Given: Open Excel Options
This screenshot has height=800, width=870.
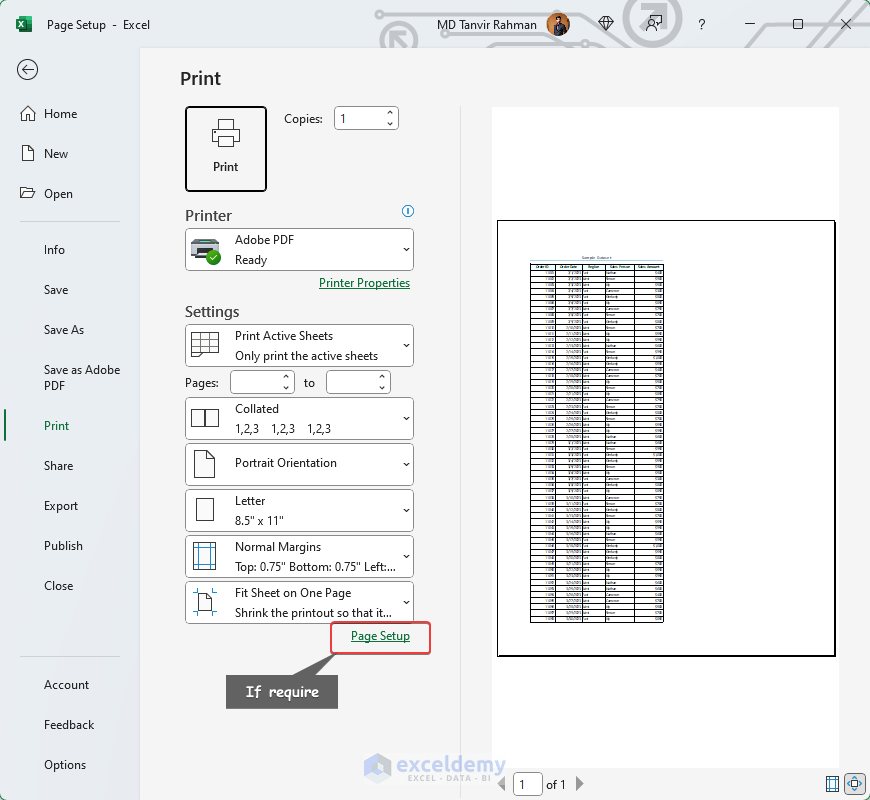Looking at the screenshot, I should (65, 764).
